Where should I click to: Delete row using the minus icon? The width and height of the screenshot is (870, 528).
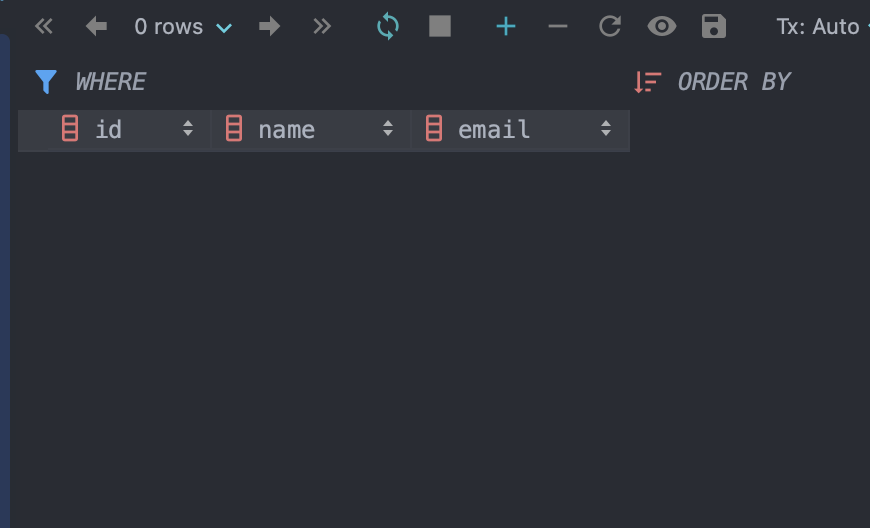(558, 27)
